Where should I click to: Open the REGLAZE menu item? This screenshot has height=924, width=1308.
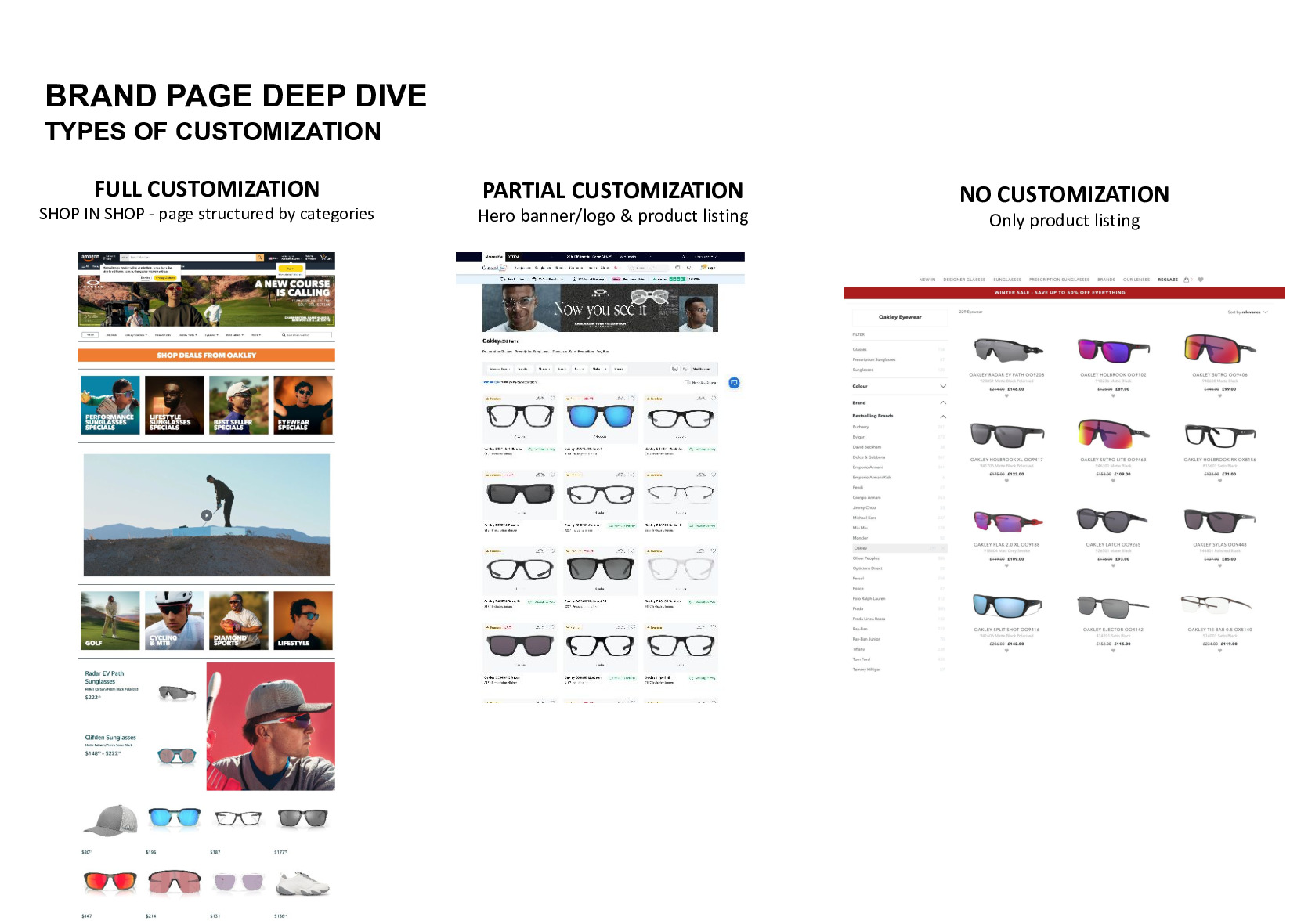click(x=1168, y=280)
